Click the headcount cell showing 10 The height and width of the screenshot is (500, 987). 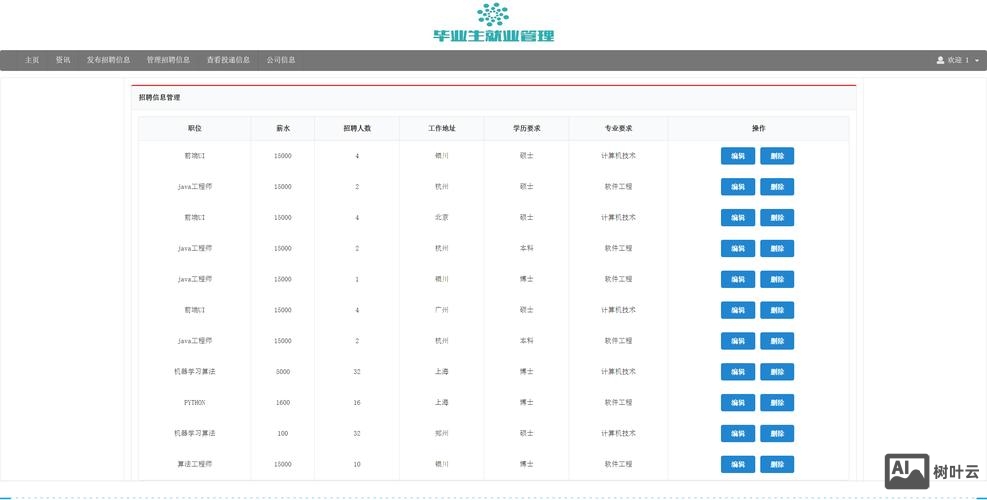click(x=357, y=464)
